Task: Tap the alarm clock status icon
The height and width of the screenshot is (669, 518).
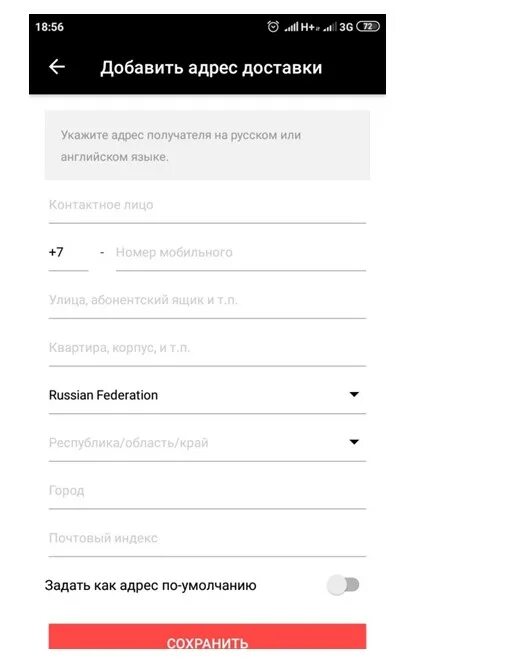Action: pyautogui.click(x=273, y=26)
